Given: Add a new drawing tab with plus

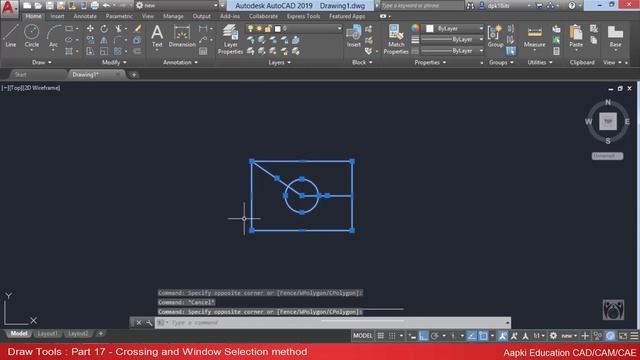Looking at the screenshot, I should pos(134,75).
